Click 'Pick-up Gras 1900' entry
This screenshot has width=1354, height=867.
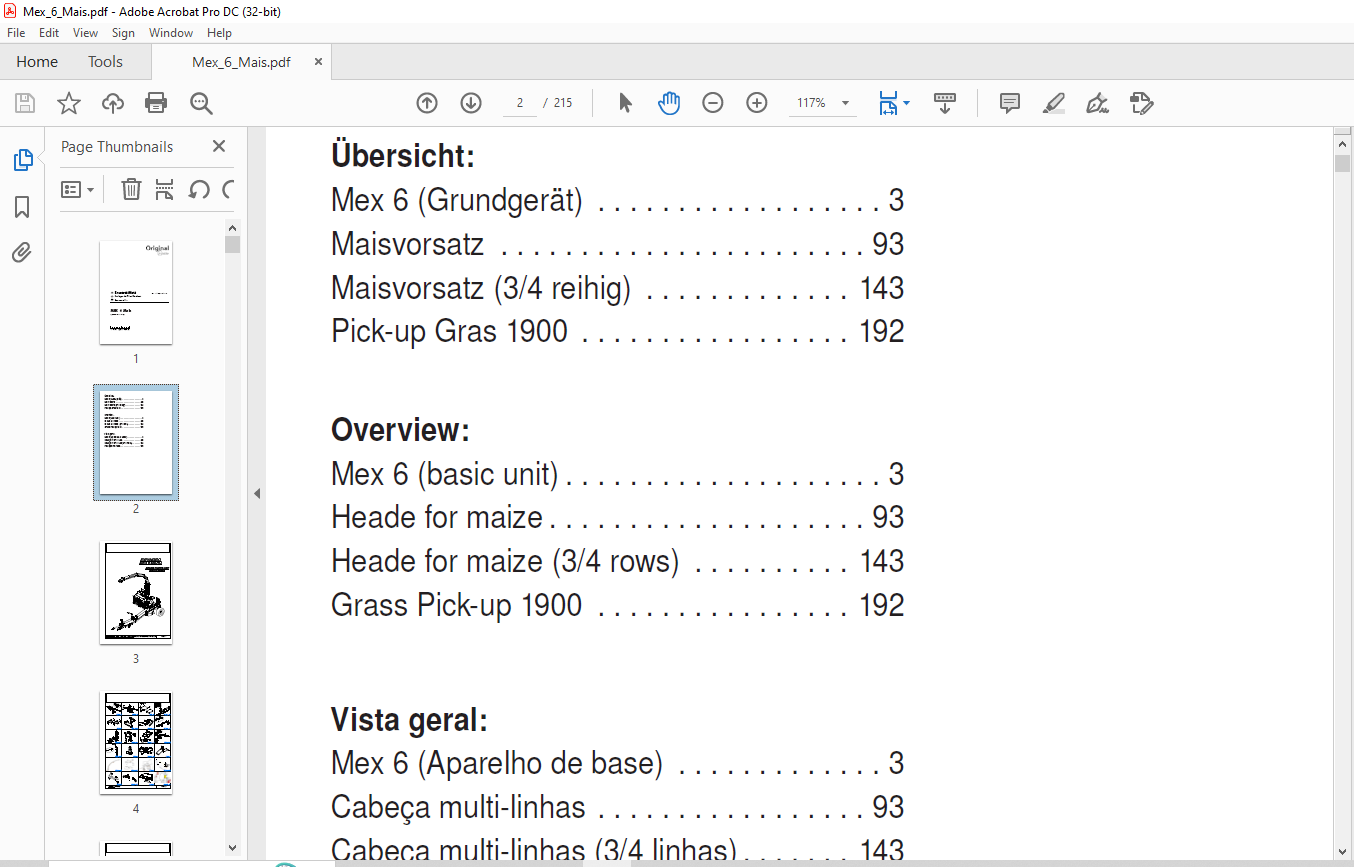point(449,332)
